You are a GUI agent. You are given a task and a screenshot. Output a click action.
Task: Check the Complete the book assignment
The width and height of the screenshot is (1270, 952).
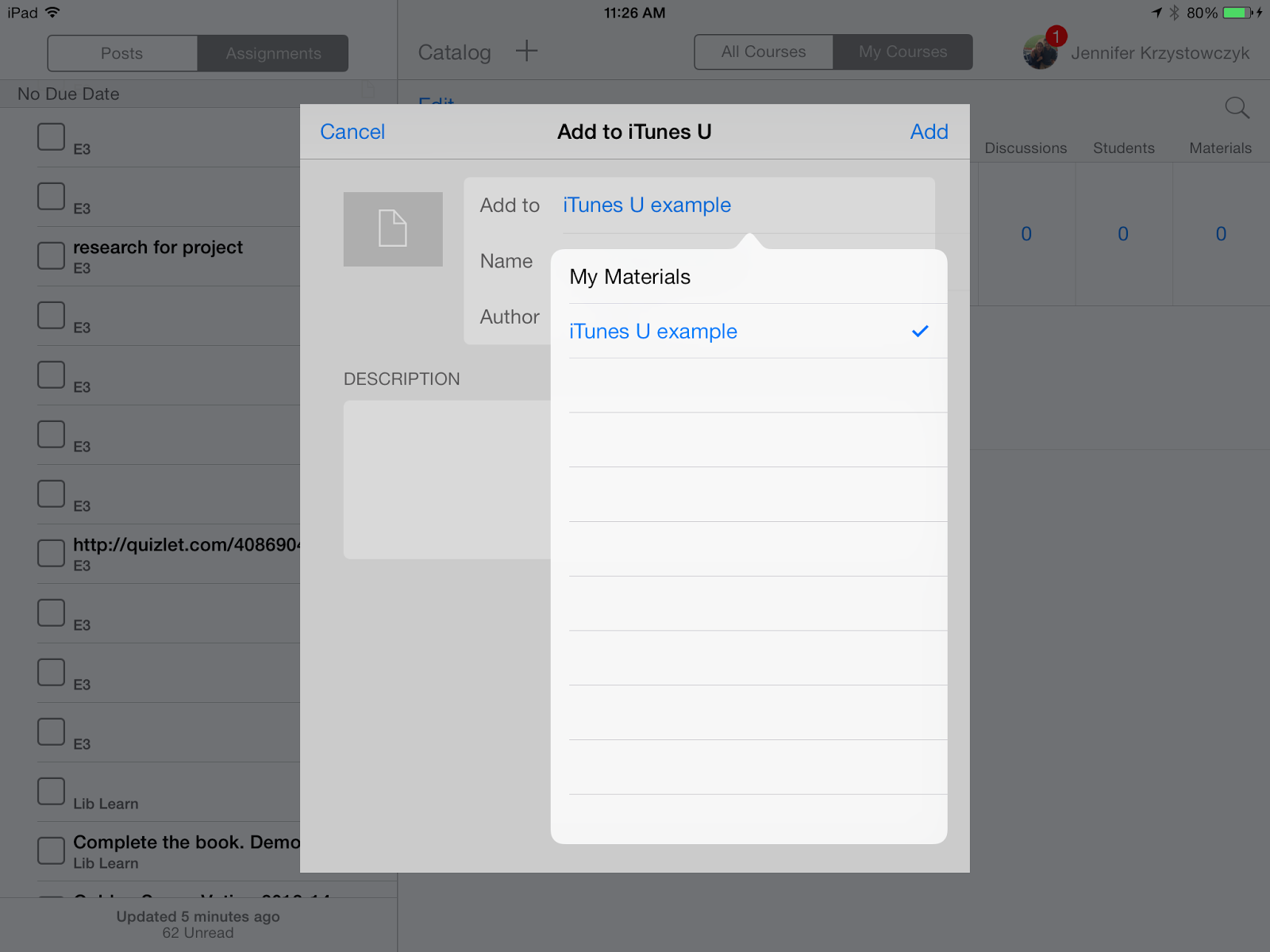pos(52,850)
